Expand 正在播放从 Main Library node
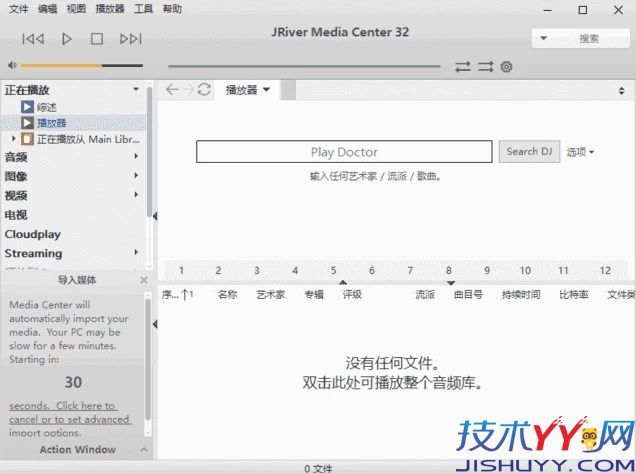The image size is (636, 473). 13,139
